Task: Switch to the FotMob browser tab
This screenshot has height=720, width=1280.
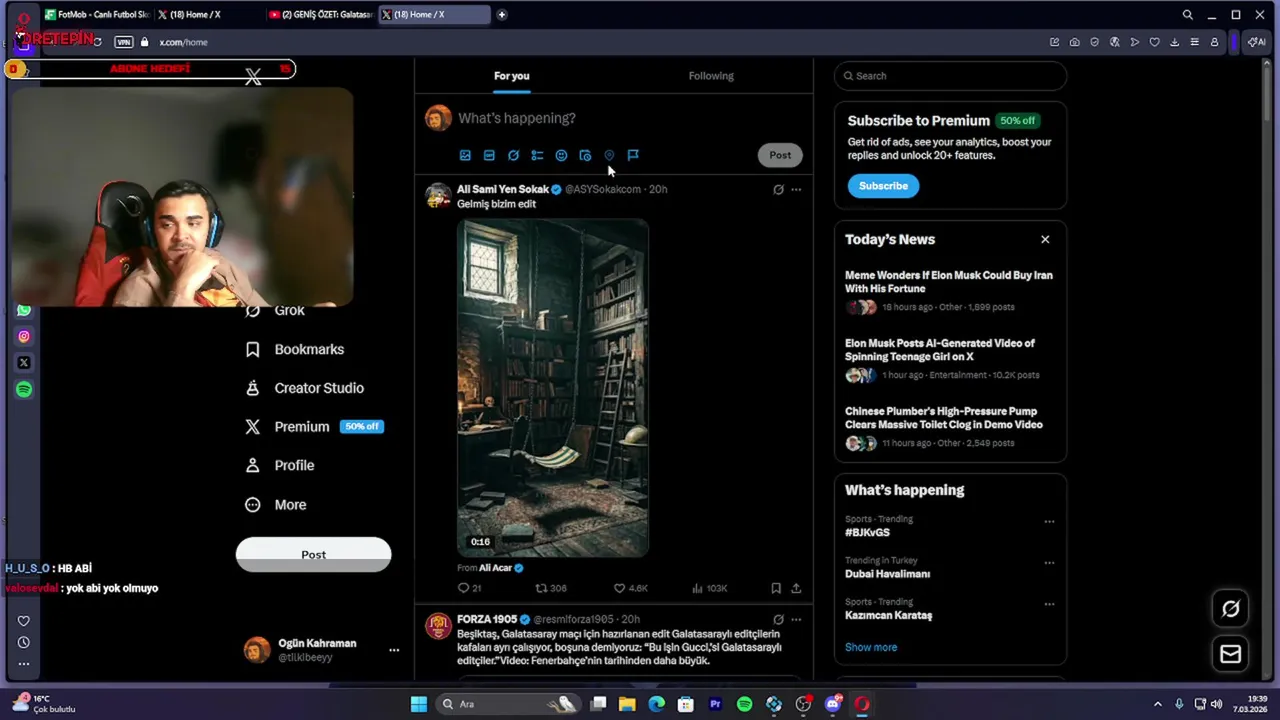Action: tap(96, 15)
